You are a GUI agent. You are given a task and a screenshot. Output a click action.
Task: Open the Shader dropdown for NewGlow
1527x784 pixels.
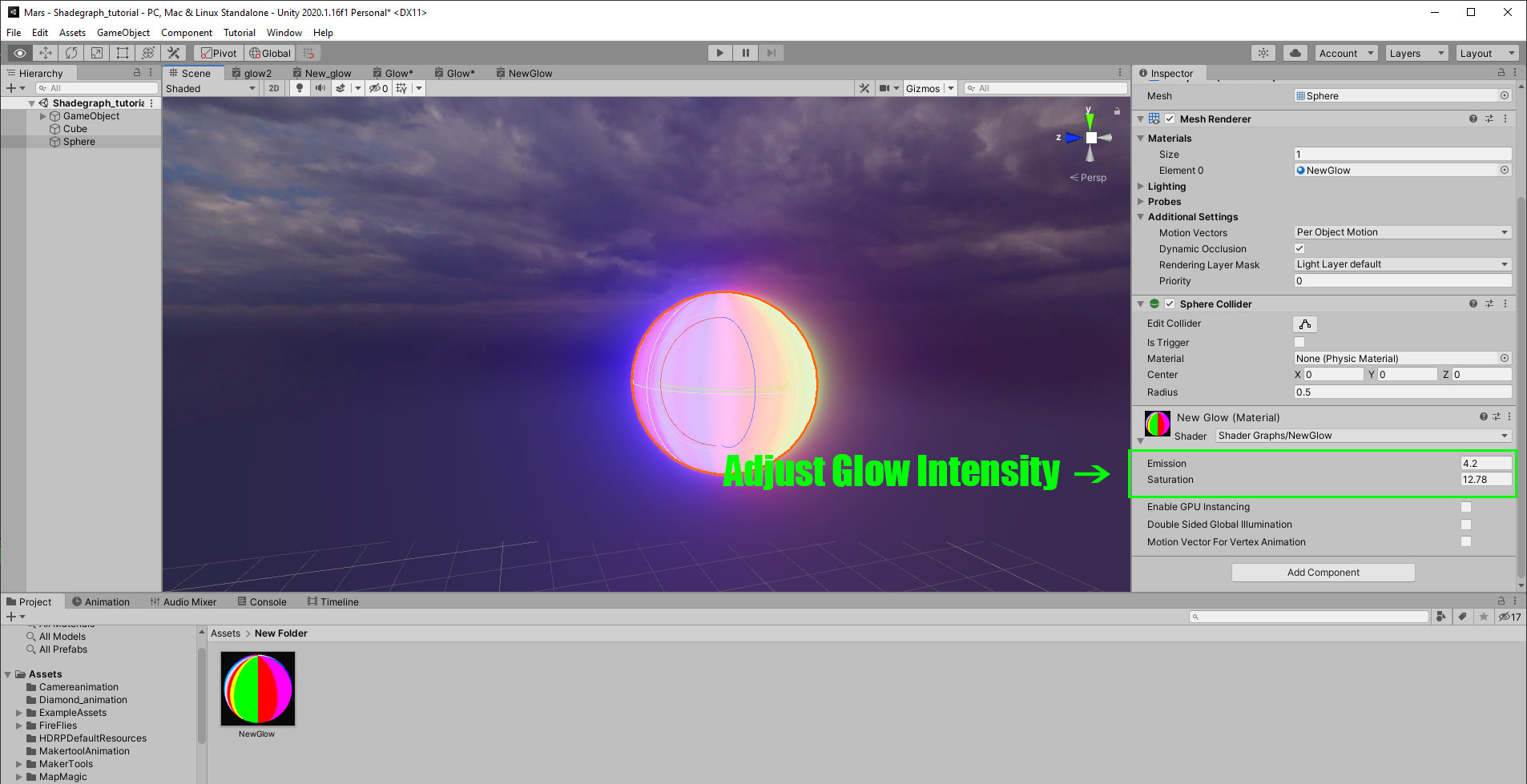pos(1363,436)
